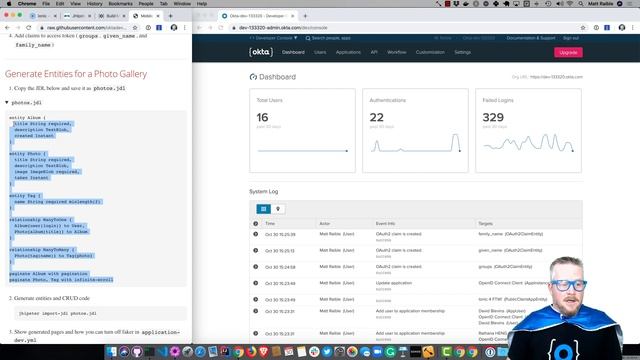Expand log entry at Oct 30 15:24:58
The width and height of the screenshot is (640, 360).
[x=256, y=267]
